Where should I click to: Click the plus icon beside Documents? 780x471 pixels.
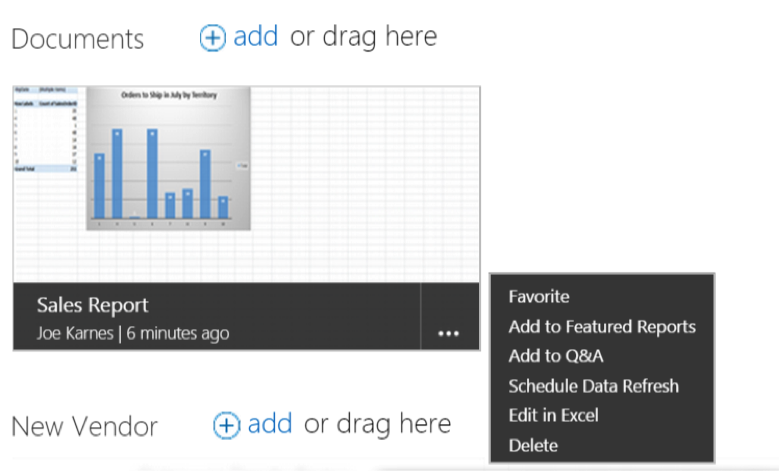coord(213,38)
